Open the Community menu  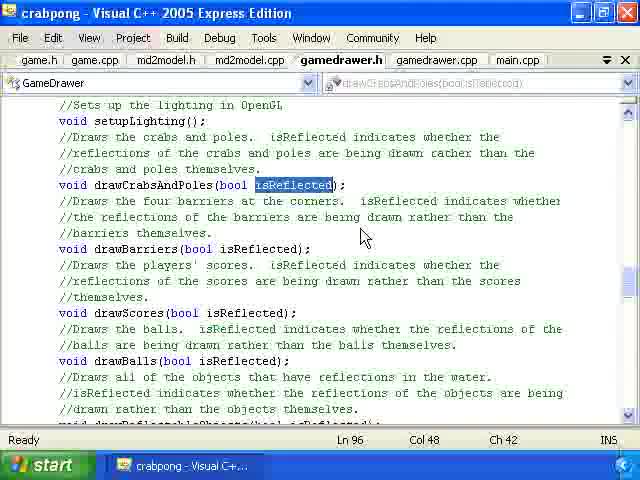click(x=372, y=38)
